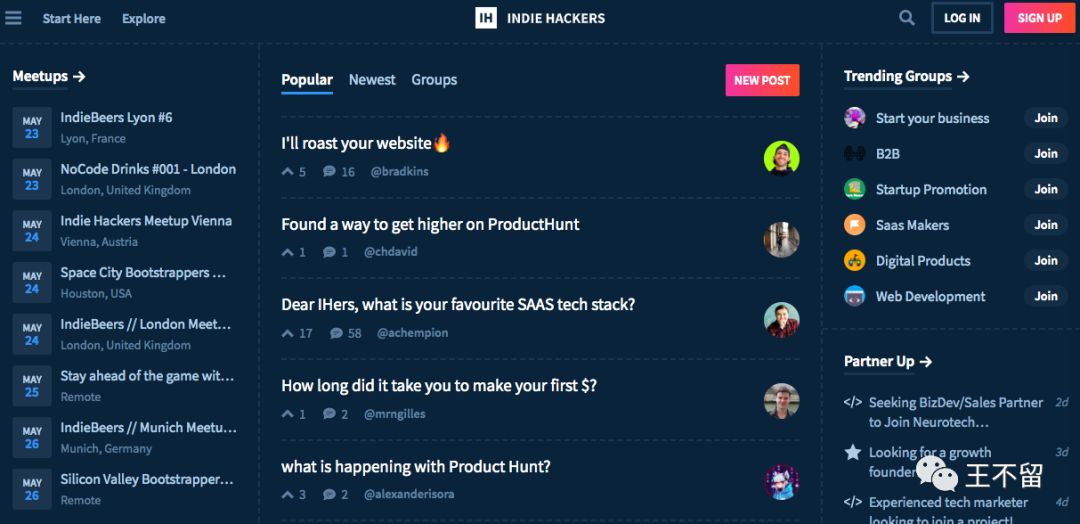Open Start your business group name
The width and height of the screenshot is (1080, 524).
click(x=933, y=118)
